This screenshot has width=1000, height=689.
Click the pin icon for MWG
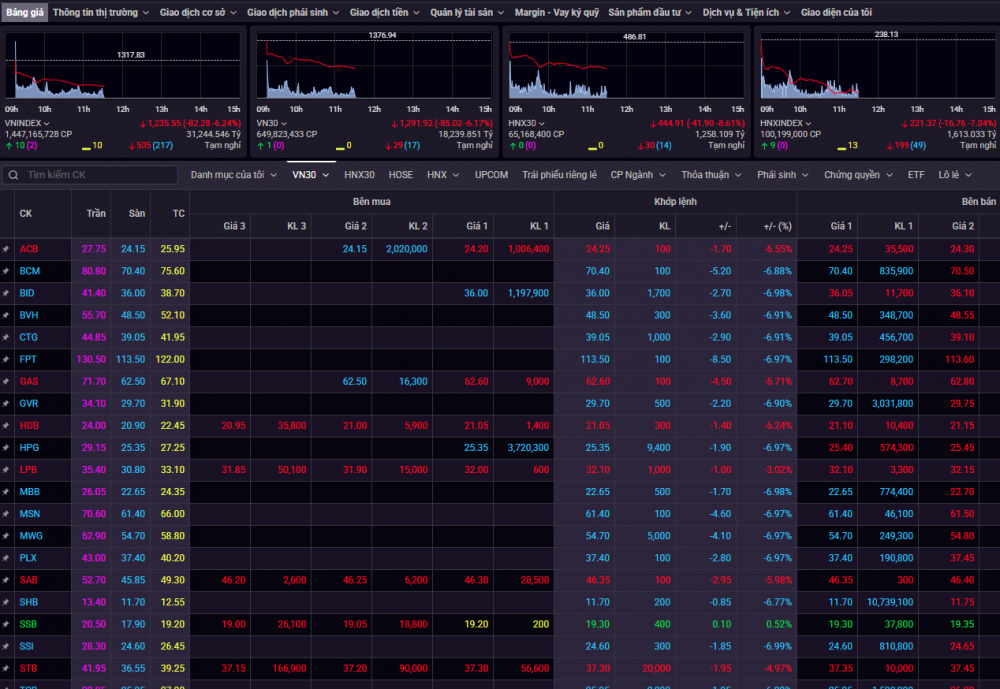[x=6, y=536]
